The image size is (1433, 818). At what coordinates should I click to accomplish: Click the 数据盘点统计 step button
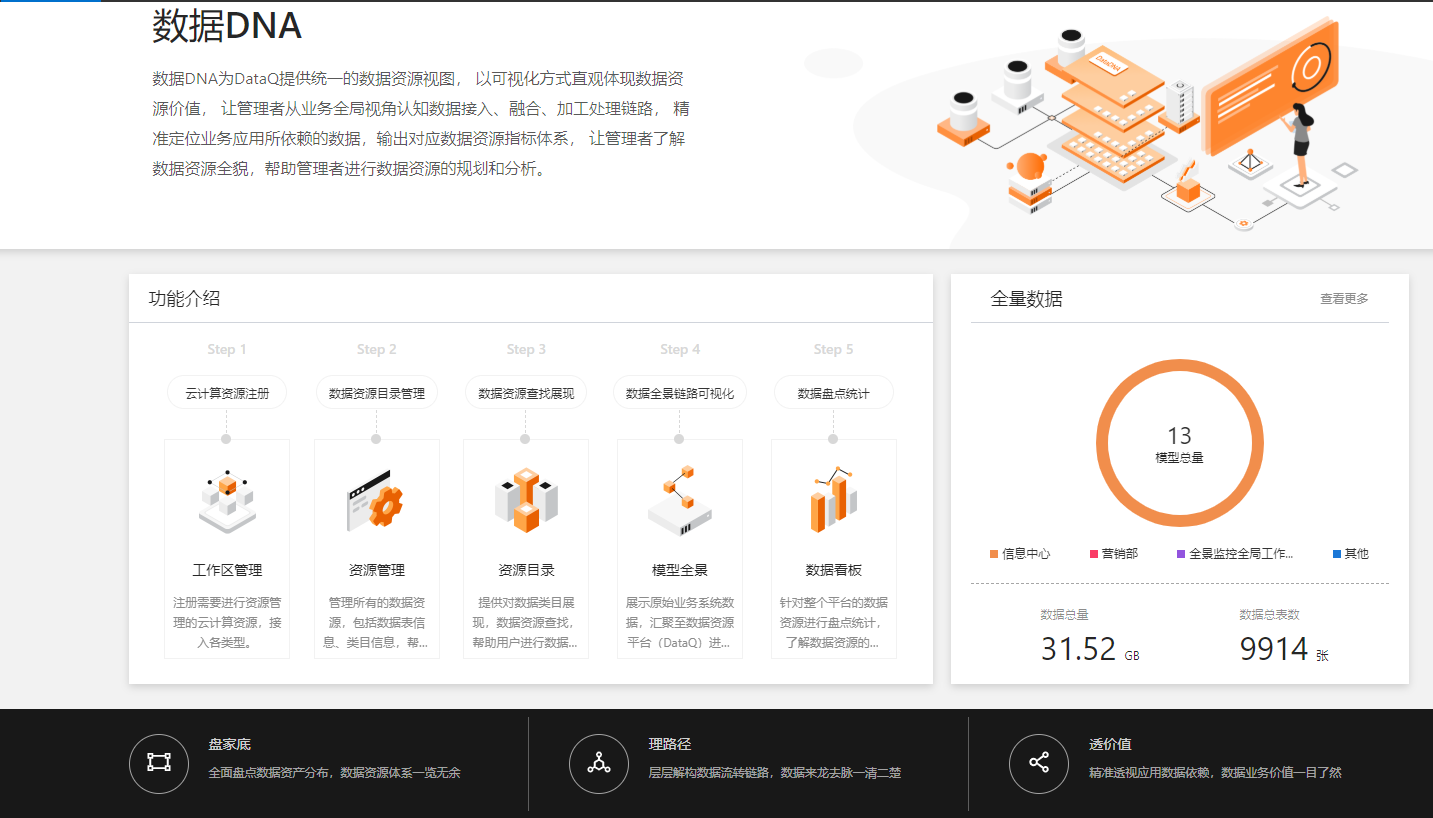pos(833,392)
